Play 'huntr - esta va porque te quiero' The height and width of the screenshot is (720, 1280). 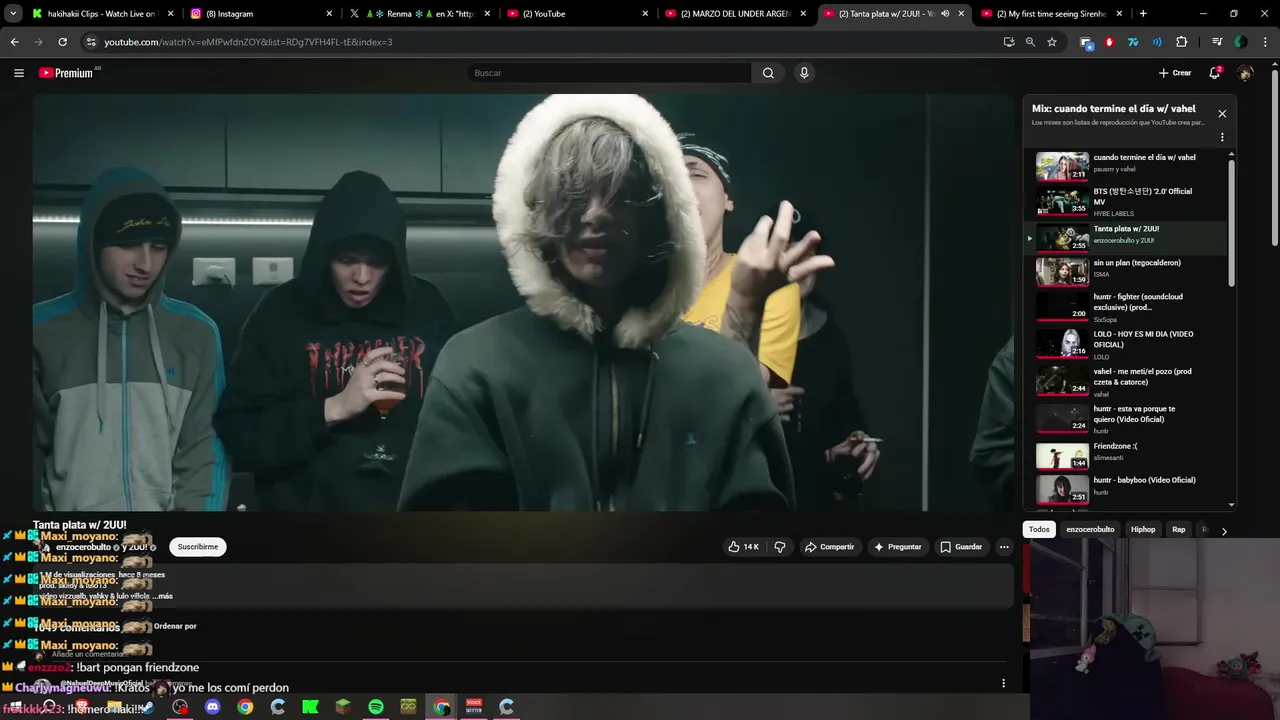click(x=1130, y=418)
